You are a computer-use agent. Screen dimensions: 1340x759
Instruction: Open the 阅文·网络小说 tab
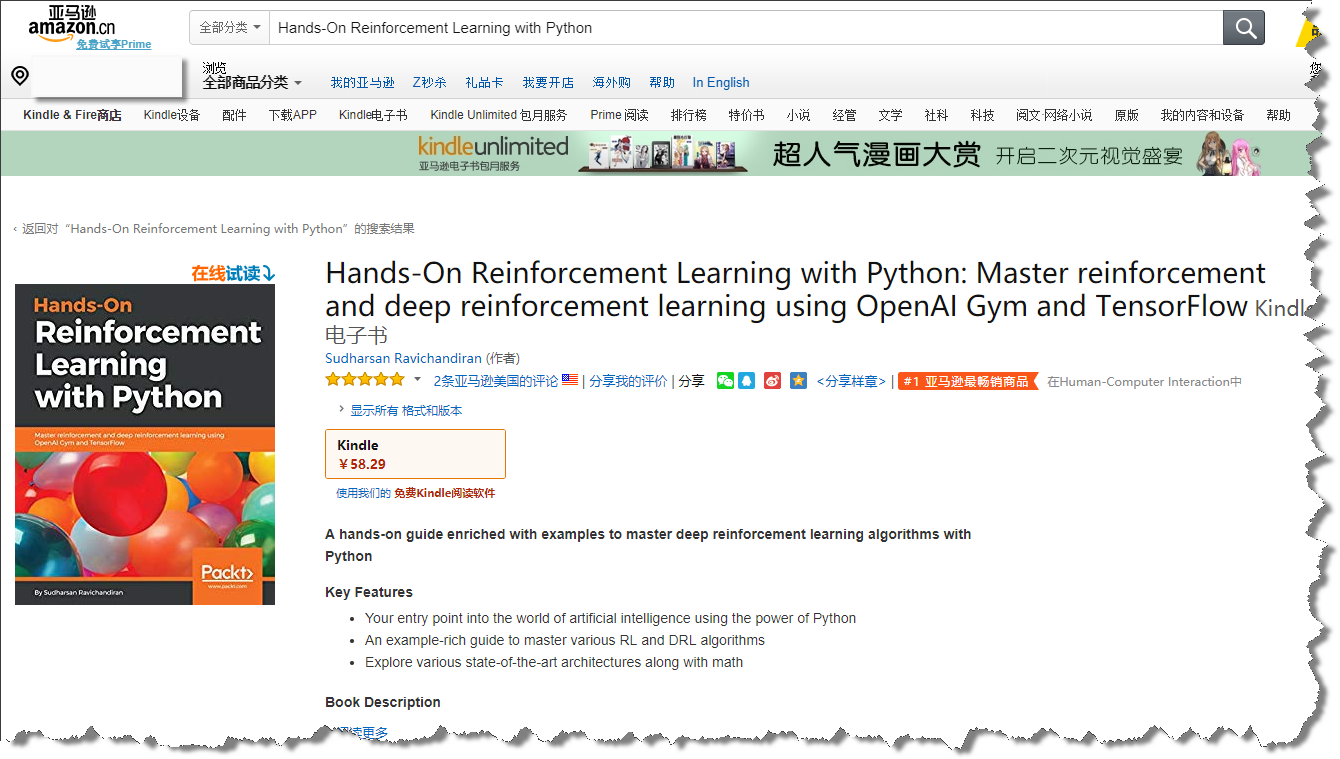(x=1054, y=115)
